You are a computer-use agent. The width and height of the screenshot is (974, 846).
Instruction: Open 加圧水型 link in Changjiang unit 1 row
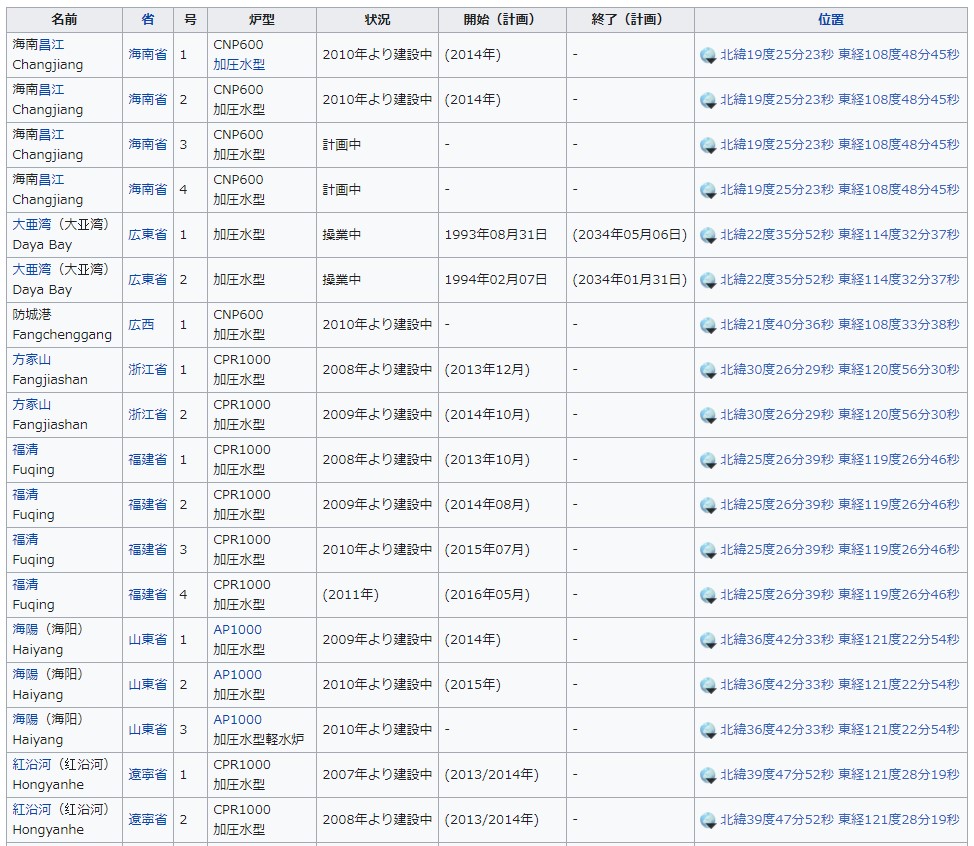pyautogui.click(x=239, y=65)
